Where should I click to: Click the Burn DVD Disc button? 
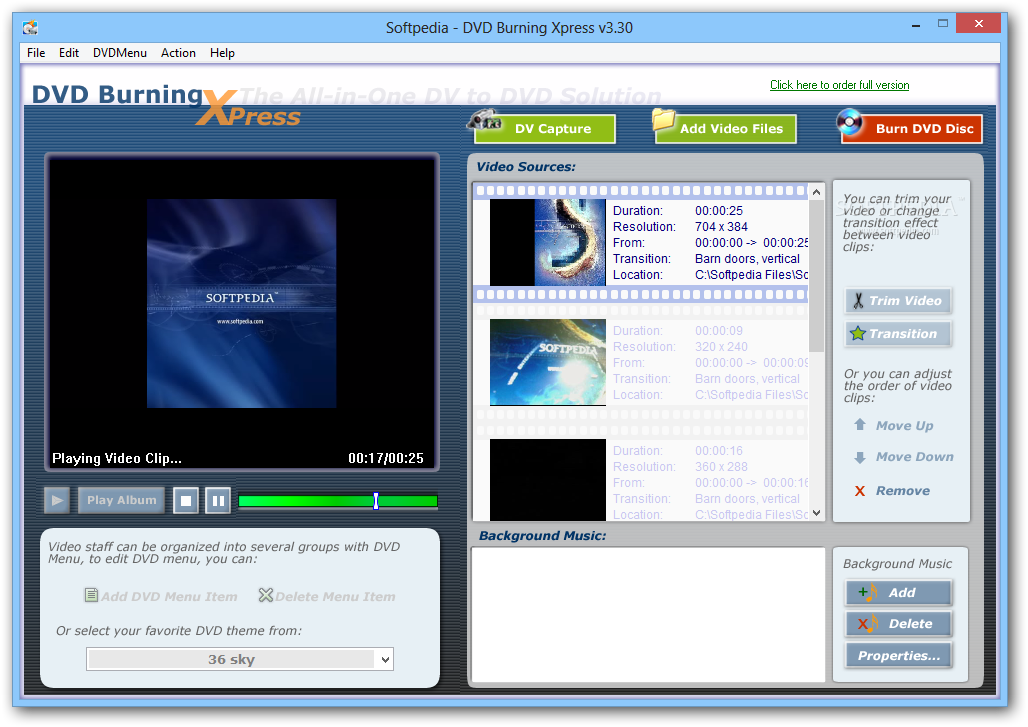point(910,128)
